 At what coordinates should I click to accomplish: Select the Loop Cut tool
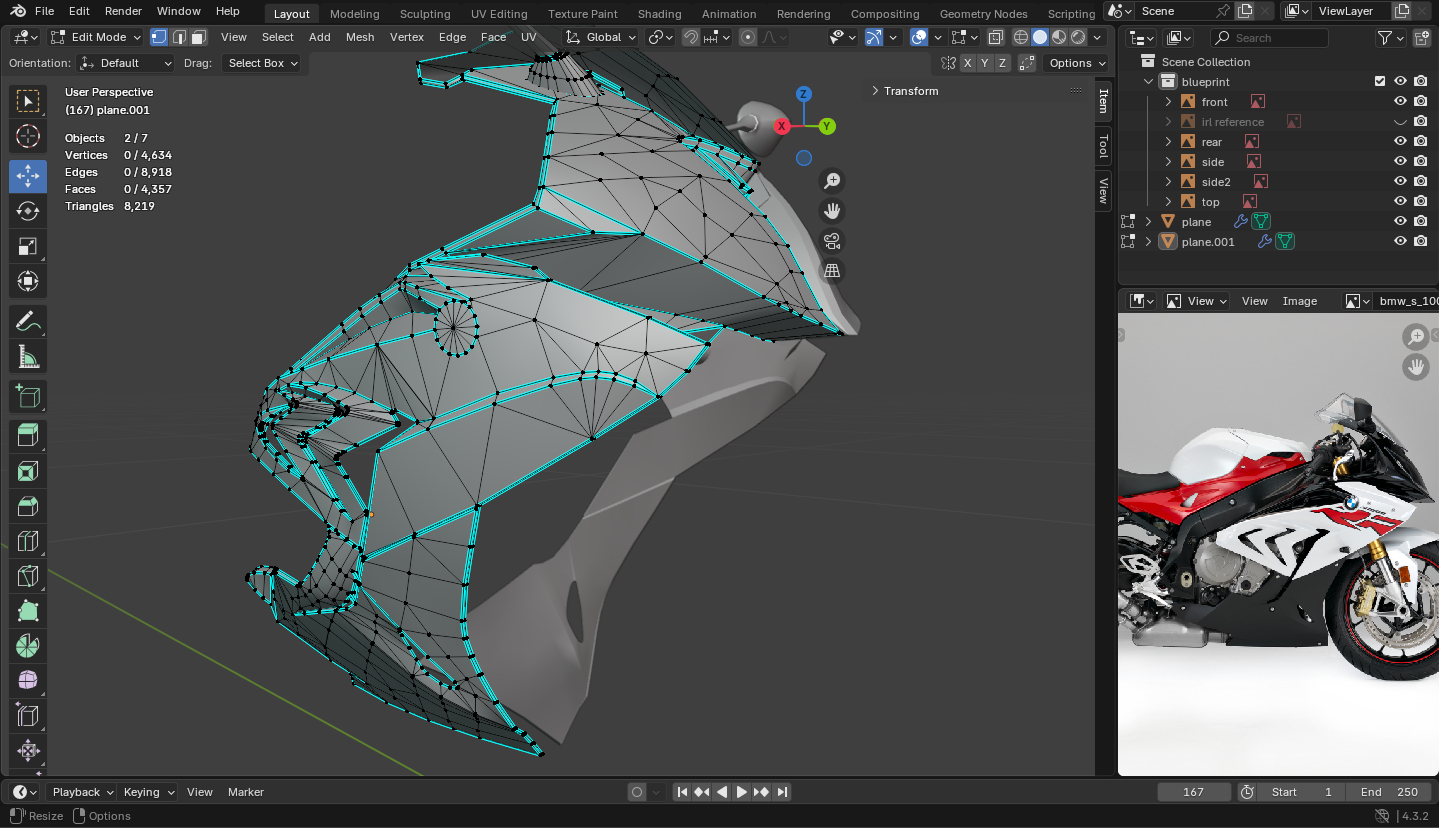(28, 542)
